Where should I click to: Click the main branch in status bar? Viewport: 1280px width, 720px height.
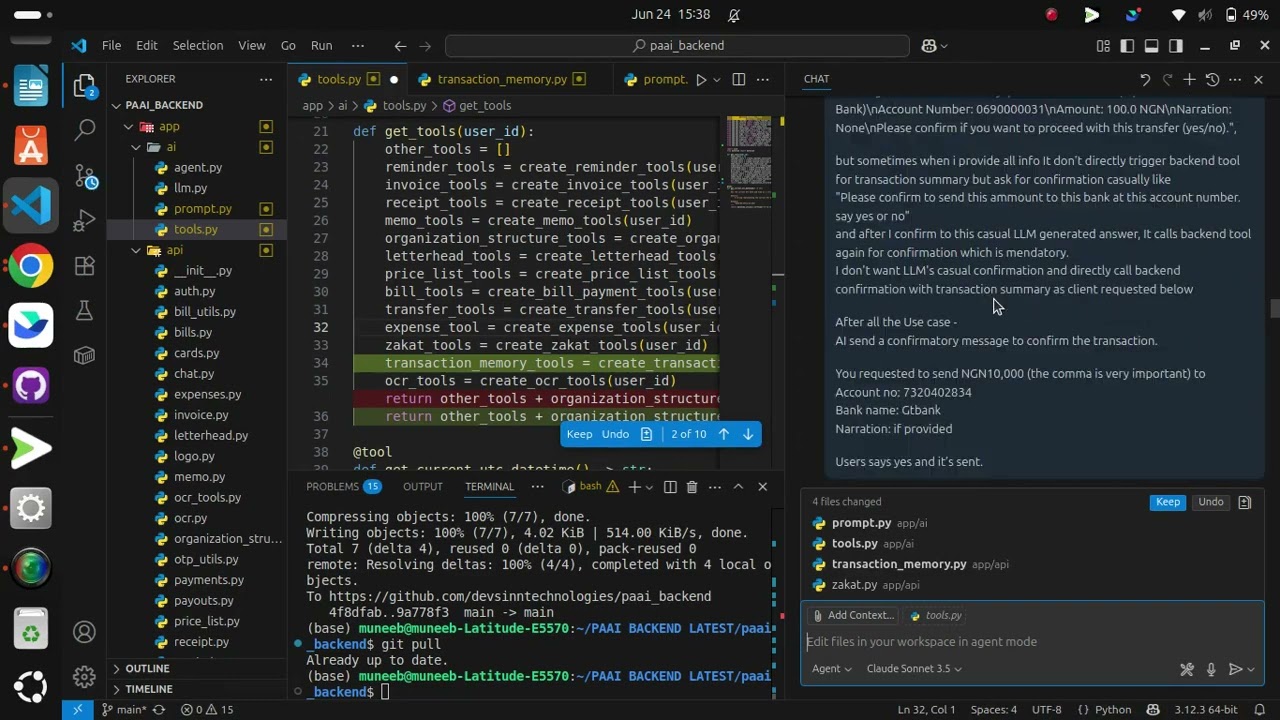pos(124,710)
